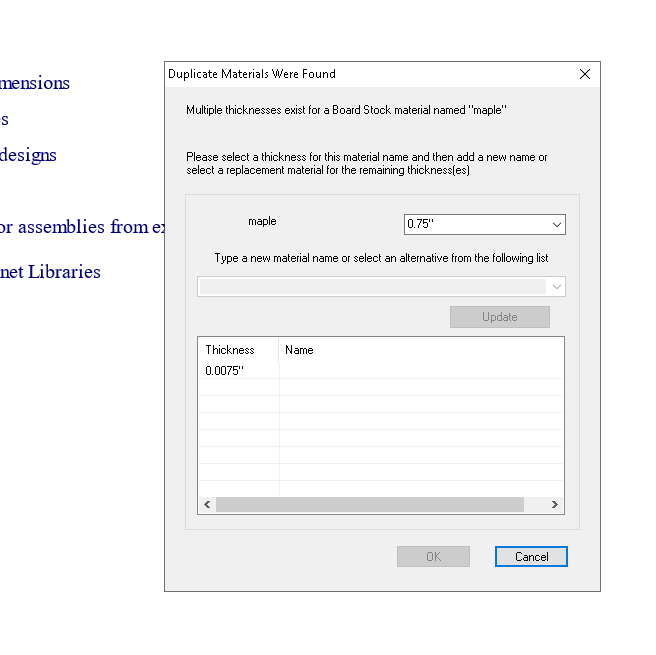Open the "or assemblies from ex" link

coord(82,227)
